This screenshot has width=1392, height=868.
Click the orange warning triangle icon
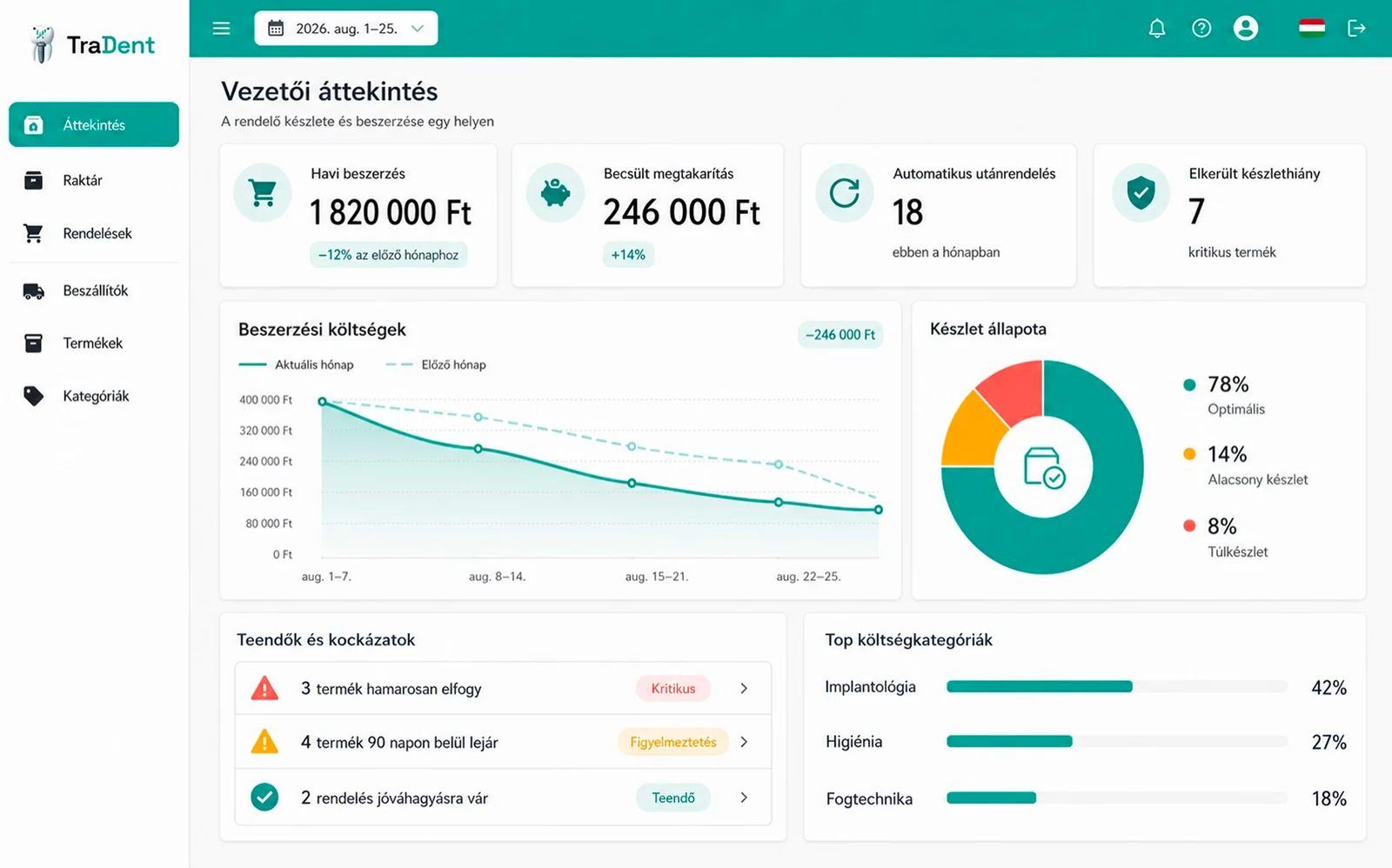(264, 742)
